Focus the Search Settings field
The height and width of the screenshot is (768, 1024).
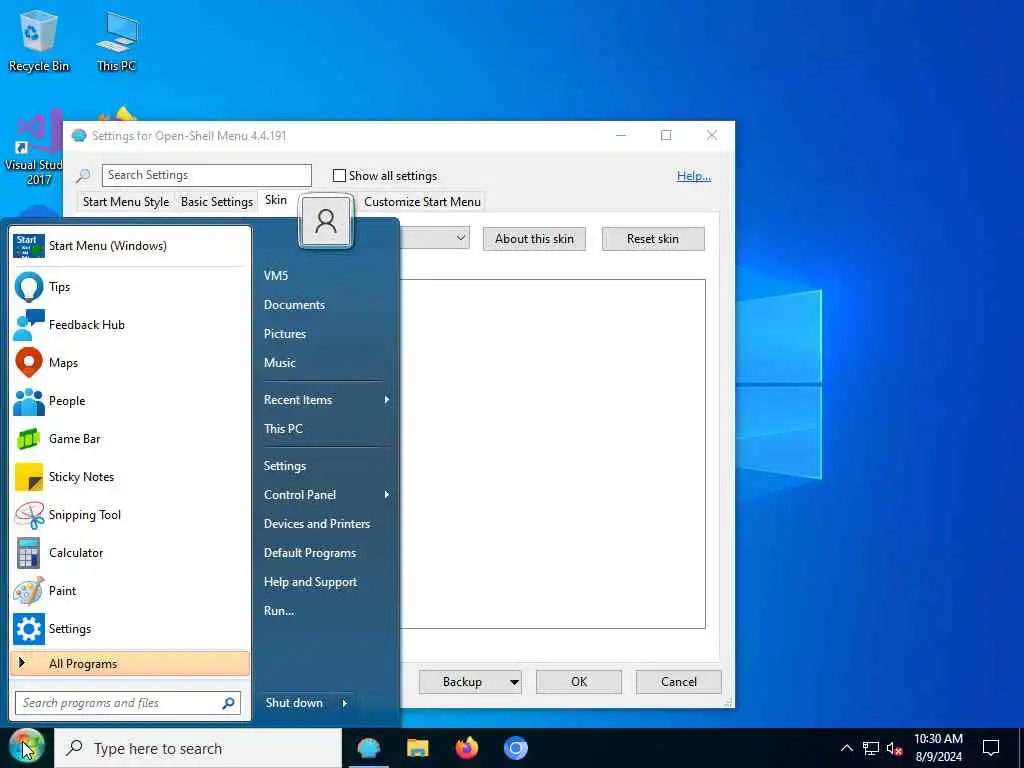pyautogui.click(x=207, y=175)
